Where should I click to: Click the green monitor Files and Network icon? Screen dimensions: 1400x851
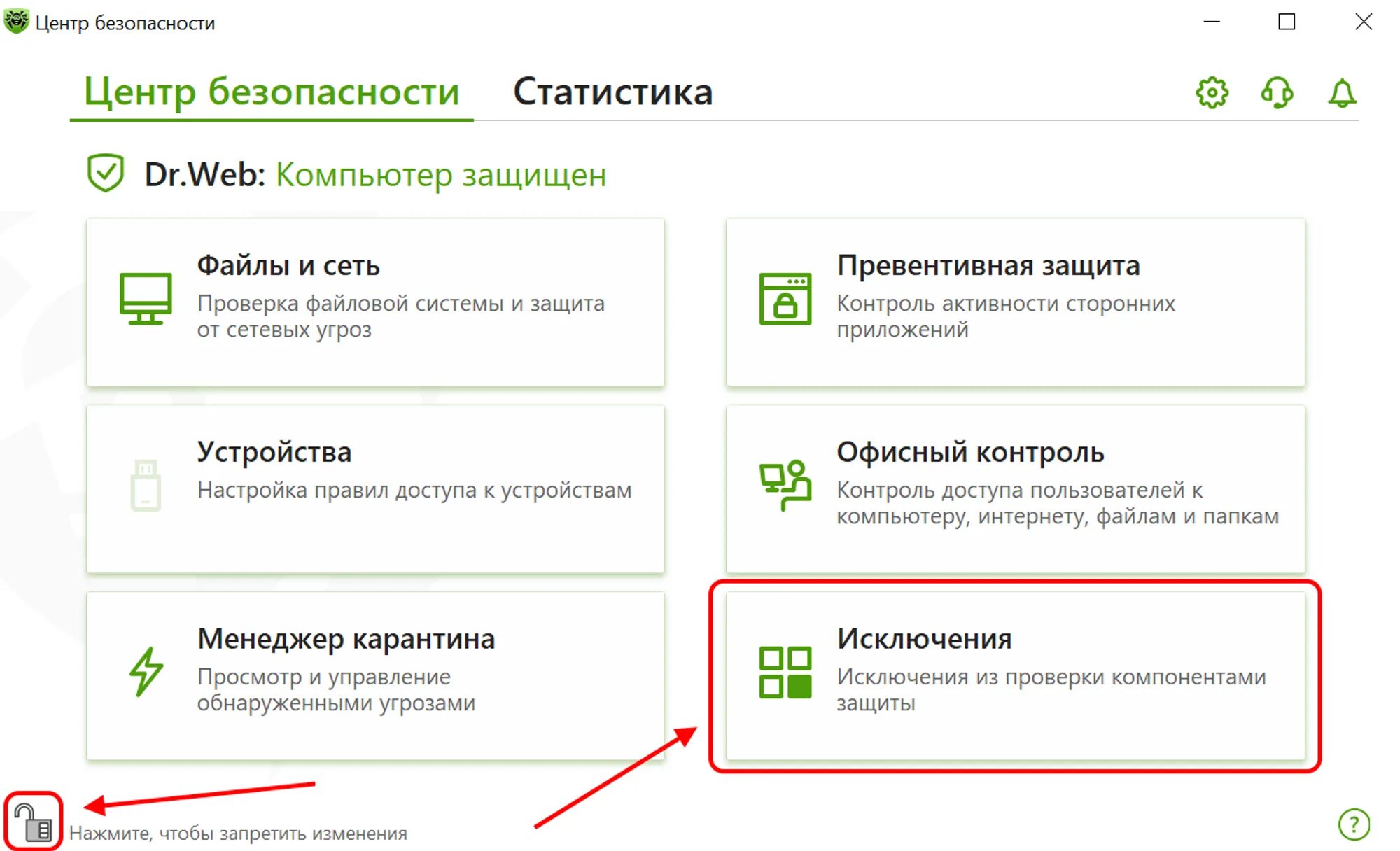click(x=146, y=298)
